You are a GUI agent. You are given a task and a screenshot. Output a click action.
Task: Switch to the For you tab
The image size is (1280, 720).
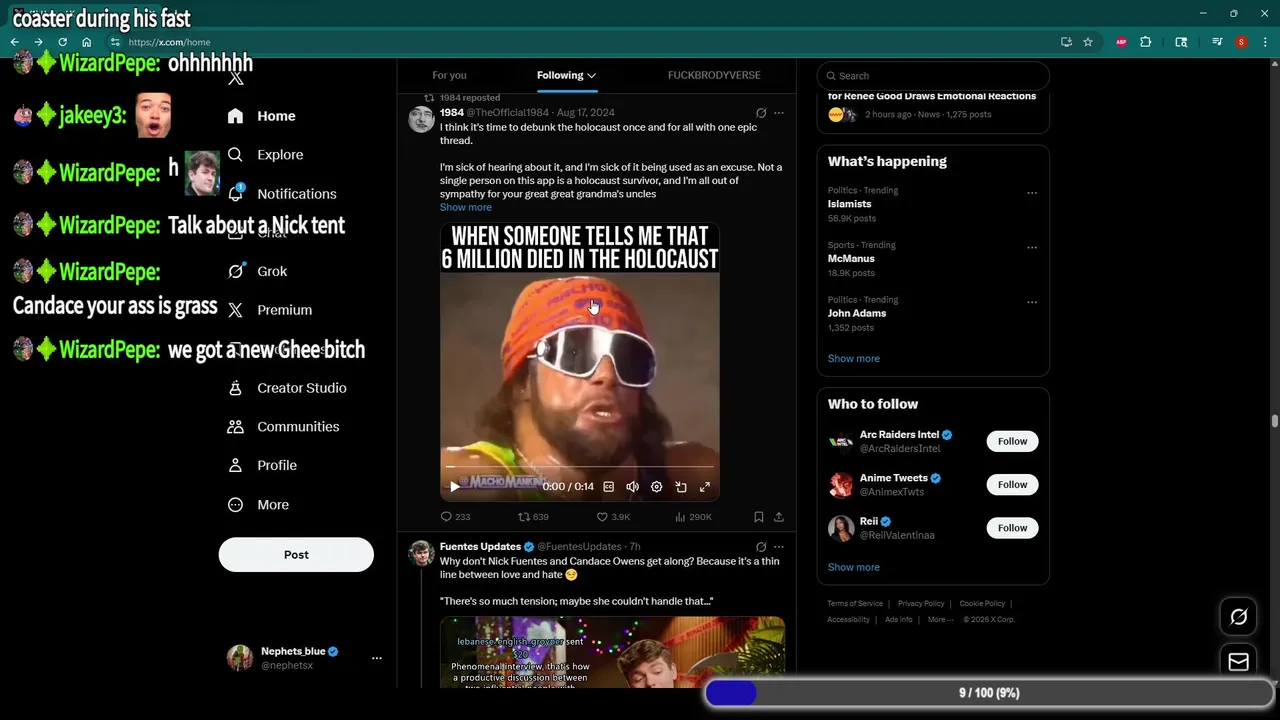coord(449,75)
